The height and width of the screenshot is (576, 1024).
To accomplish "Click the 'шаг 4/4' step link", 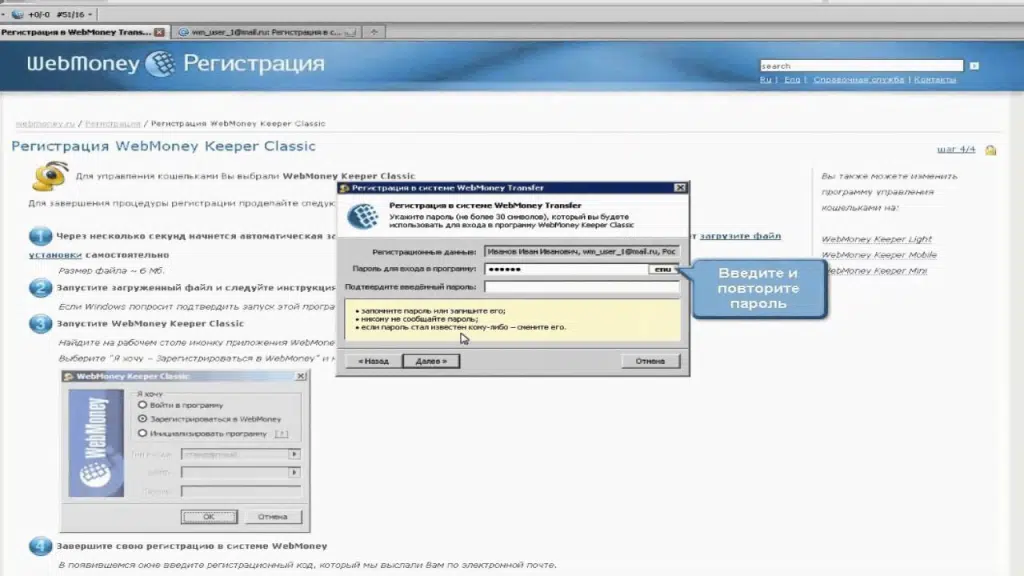I will (x=956, y=150).
